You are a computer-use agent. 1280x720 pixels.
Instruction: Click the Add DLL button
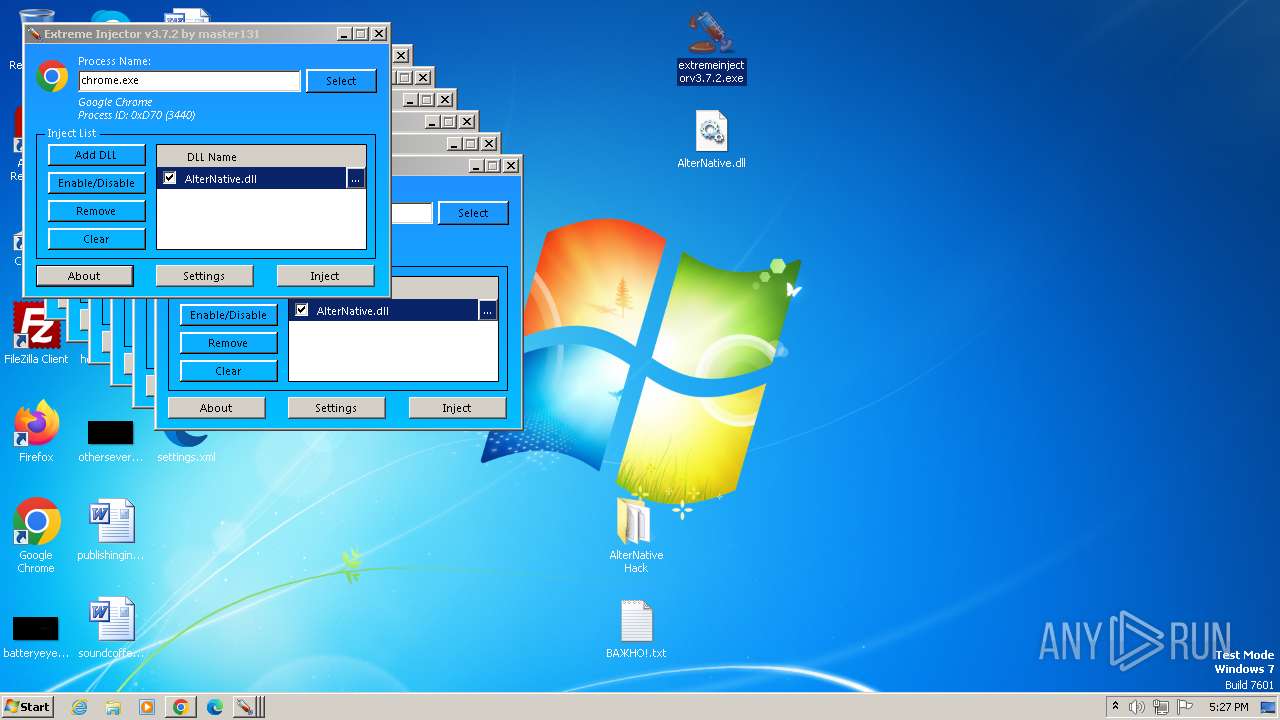(x=96, y=155)
